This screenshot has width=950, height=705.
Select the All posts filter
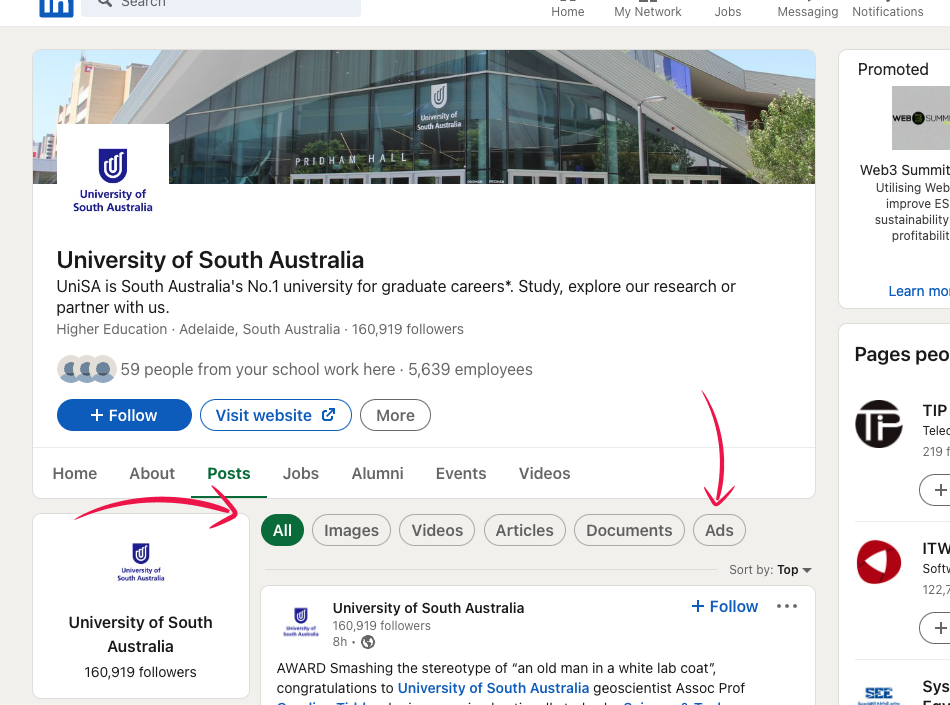[282, 530]
